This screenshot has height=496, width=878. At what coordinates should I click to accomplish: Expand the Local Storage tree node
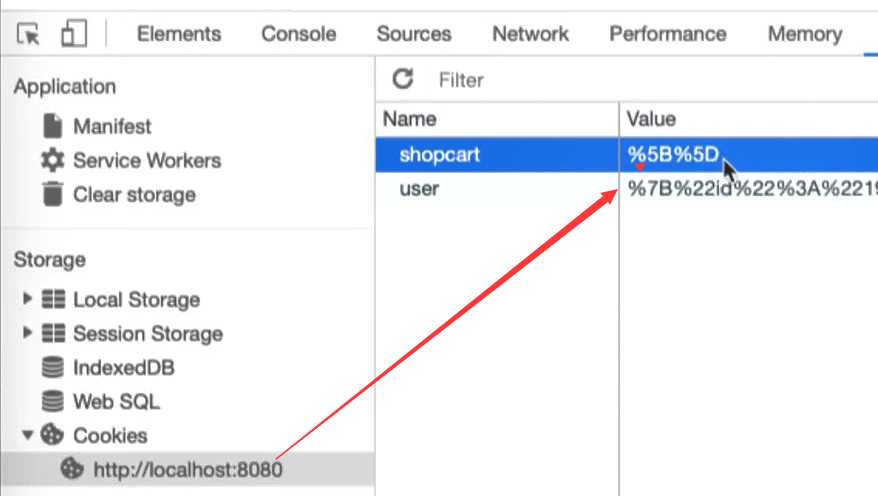coord(27,298)
